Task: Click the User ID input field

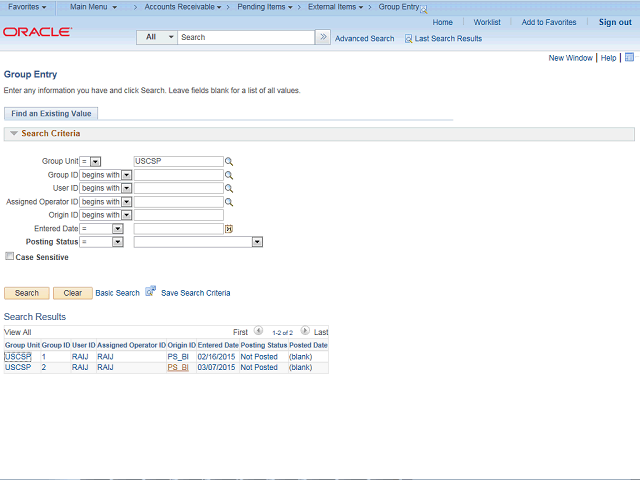Action: click(x=179, y=188)
